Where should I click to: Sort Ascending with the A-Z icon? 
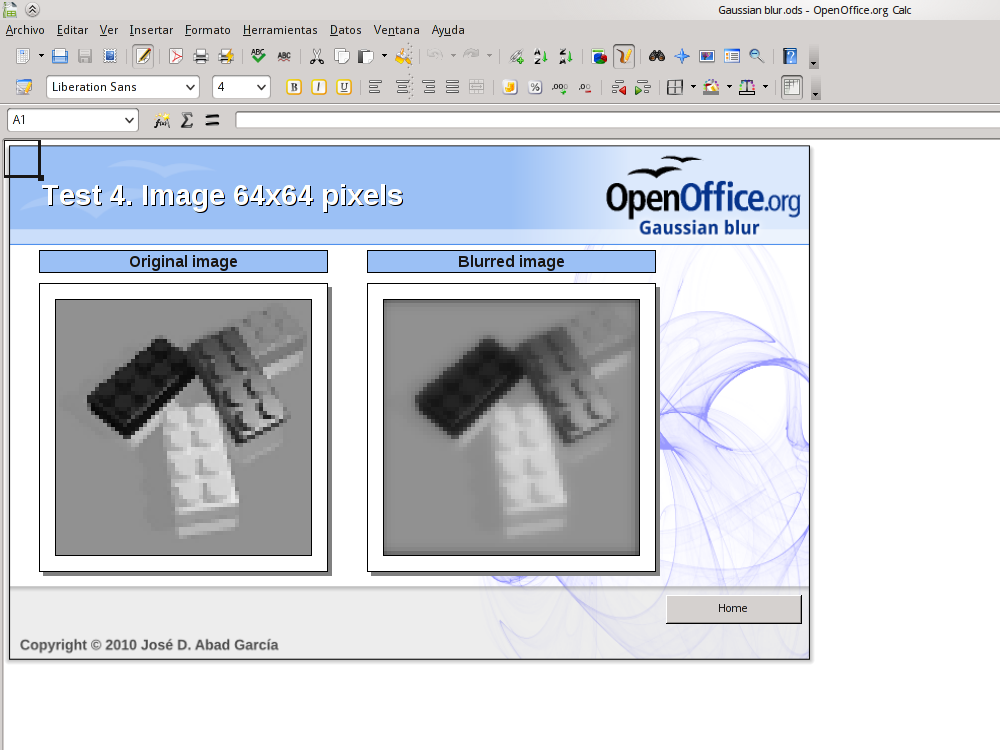coord(541,56)
